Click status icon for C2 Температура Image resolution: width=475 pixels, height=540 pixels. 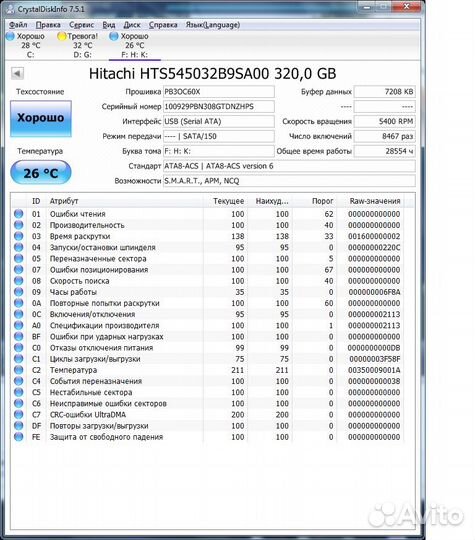pos(19,370)
